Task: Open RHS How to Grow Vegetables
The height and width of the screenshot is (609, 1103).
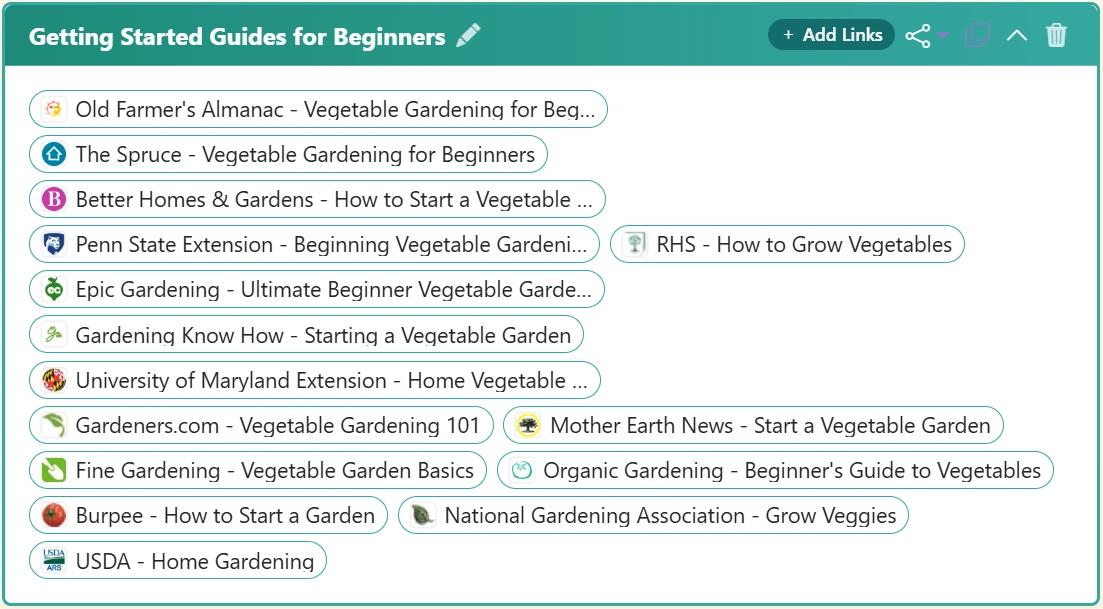Action: (803, 245)
